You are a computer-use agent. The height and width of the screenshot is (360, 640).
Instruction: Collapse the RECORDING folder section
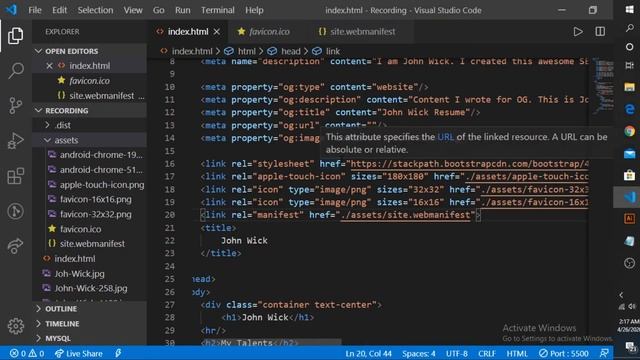click(x=89, y=111)
